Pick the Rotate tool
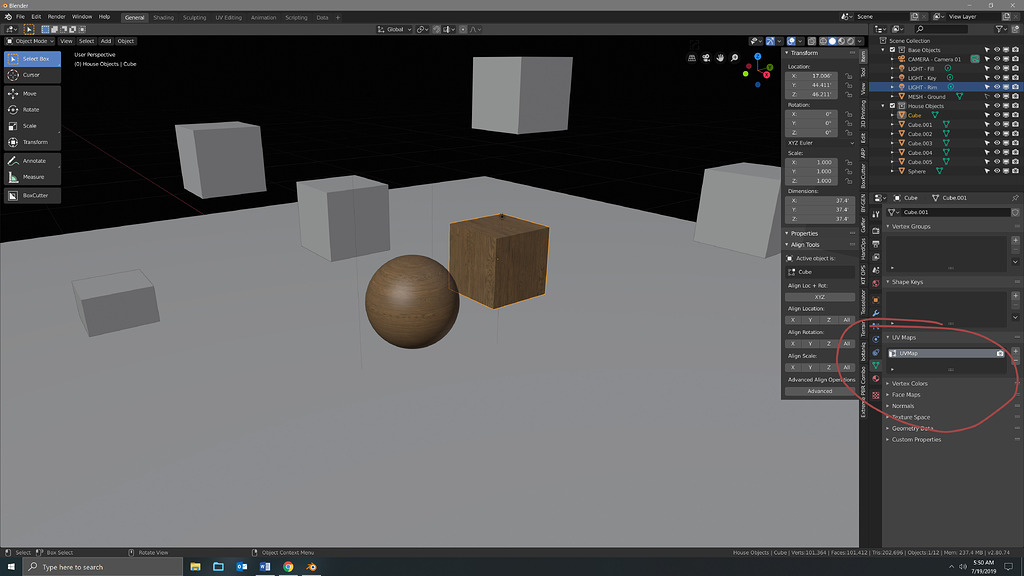The image size is (1024, 576). (32, 110)
